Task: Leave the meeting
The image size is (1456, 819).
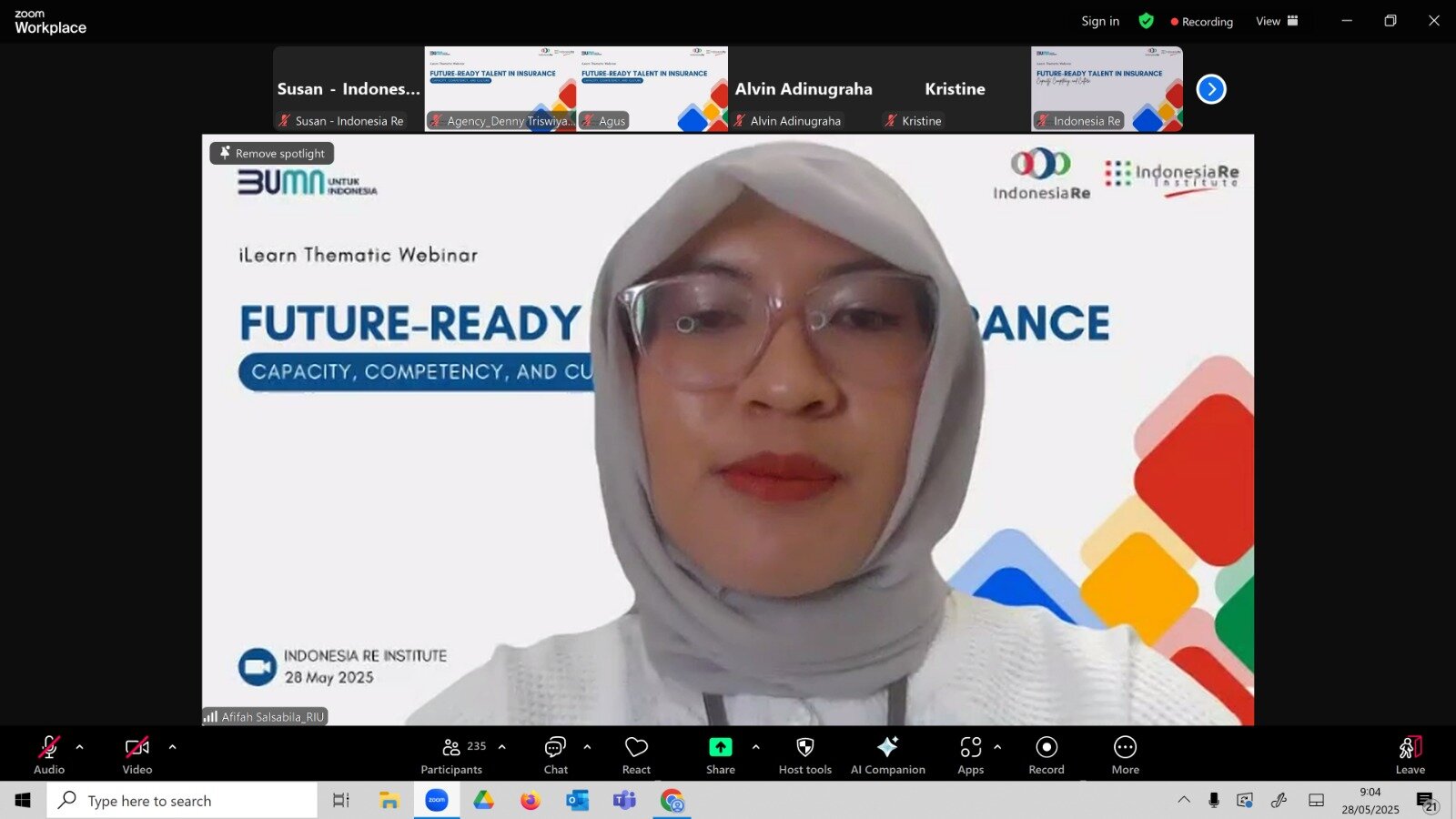Action: click(1410, 755)
